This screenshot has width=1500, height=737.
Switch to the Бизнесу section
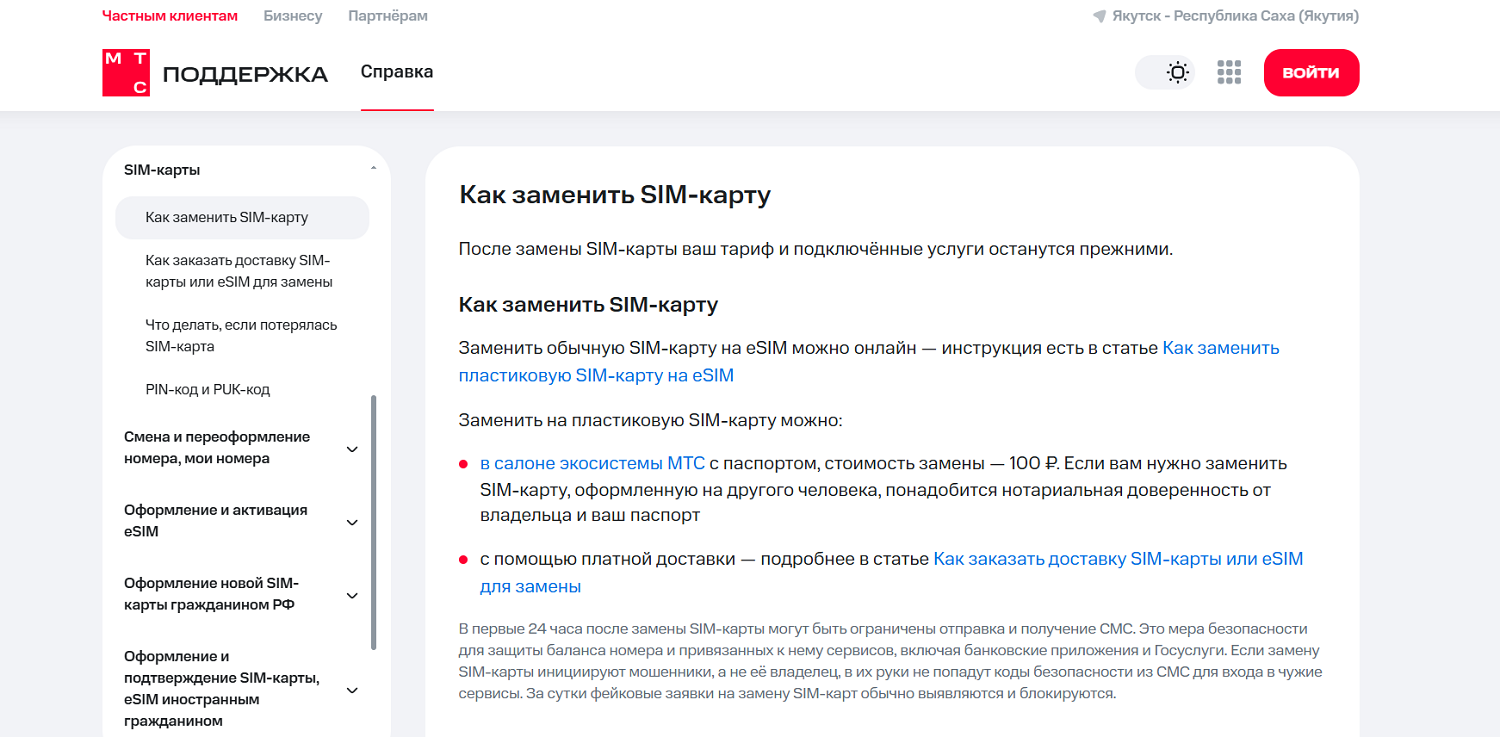(293, 16)
